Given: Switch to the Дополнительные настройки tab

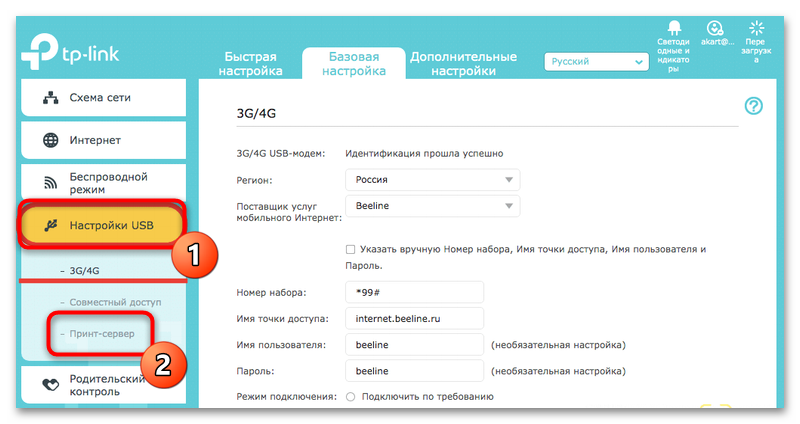Looking at the screenshot, I should [463, 64].
